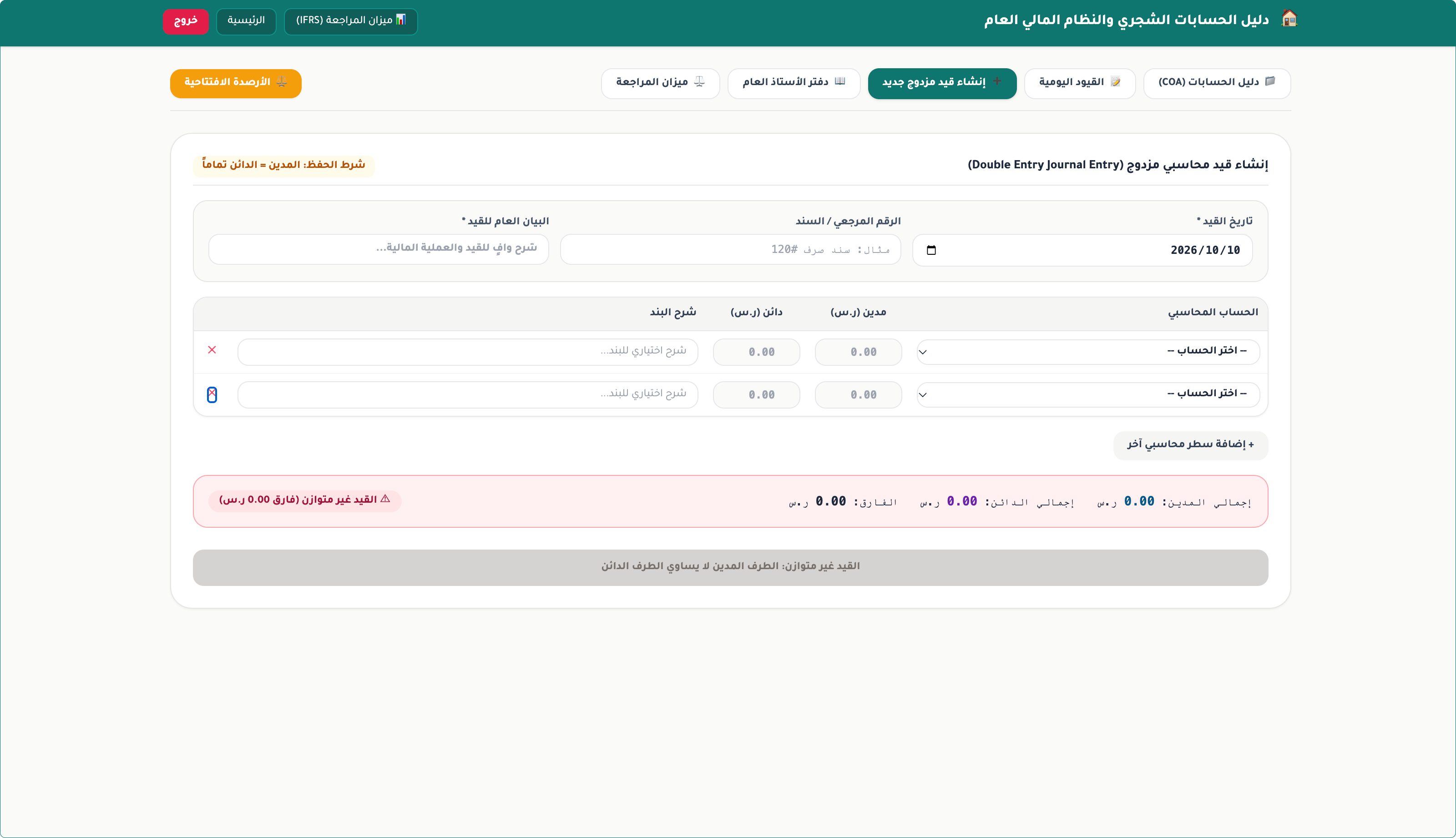
Task: Click the scales icon in الأرصدة الافتتاحية button
Action: click(281, 81)
